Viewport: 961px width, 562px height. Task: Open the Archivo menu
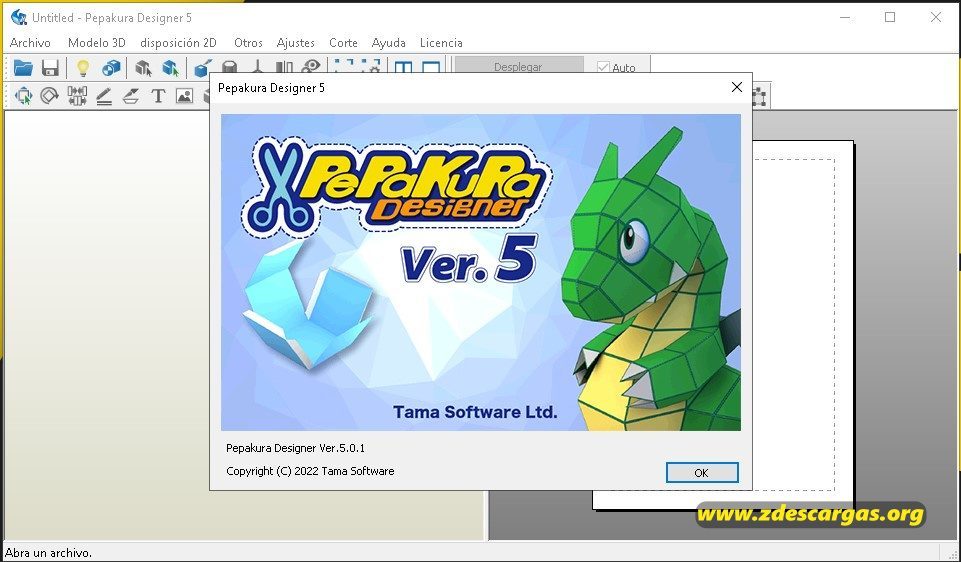30,43
